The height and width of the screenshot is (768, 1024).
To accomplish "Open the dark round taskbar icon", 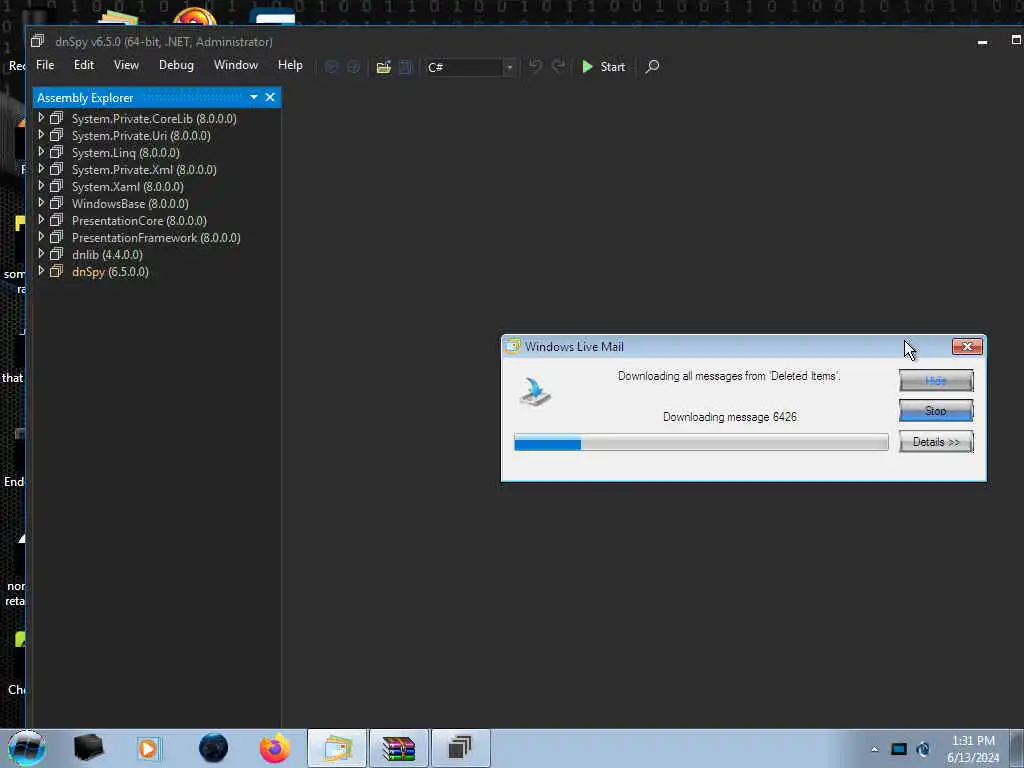I will pos(214,748).
